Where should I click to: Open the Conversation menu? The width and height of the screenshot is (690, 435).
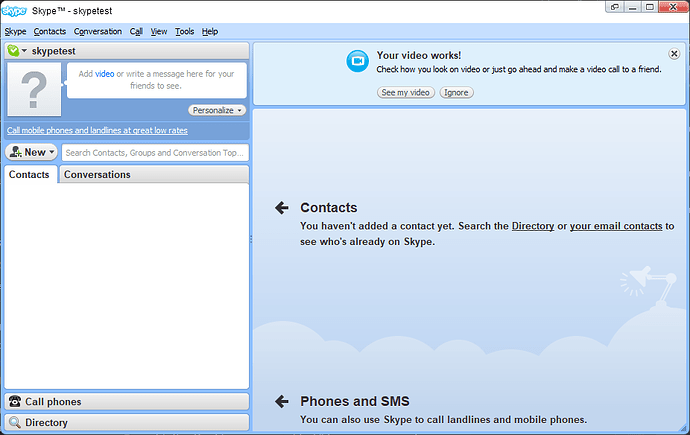pyautogui.click(x=98, y=32)
